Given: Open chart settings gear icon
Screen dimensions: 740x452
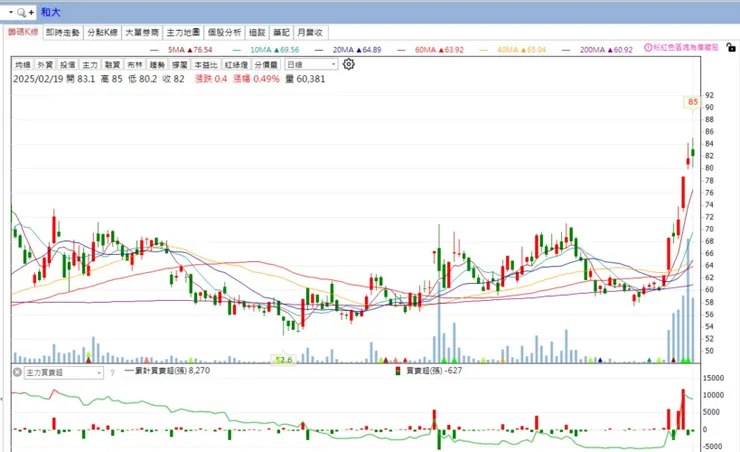Looking at the screenshot, I should tap(348, 64).
